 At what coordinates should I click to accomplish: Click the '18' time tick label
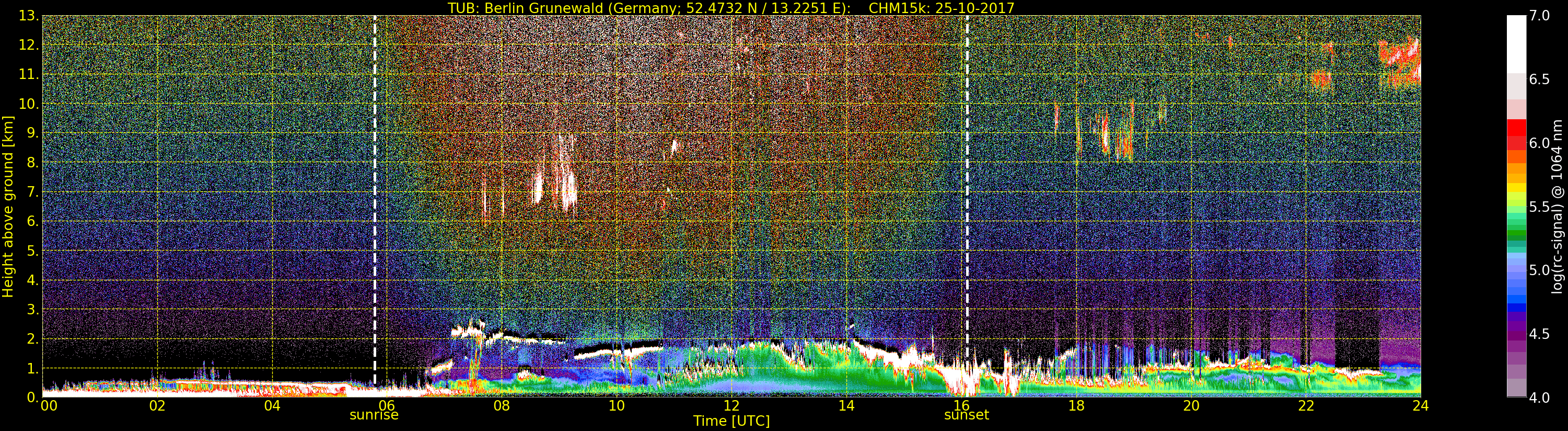pos(1076,405)
